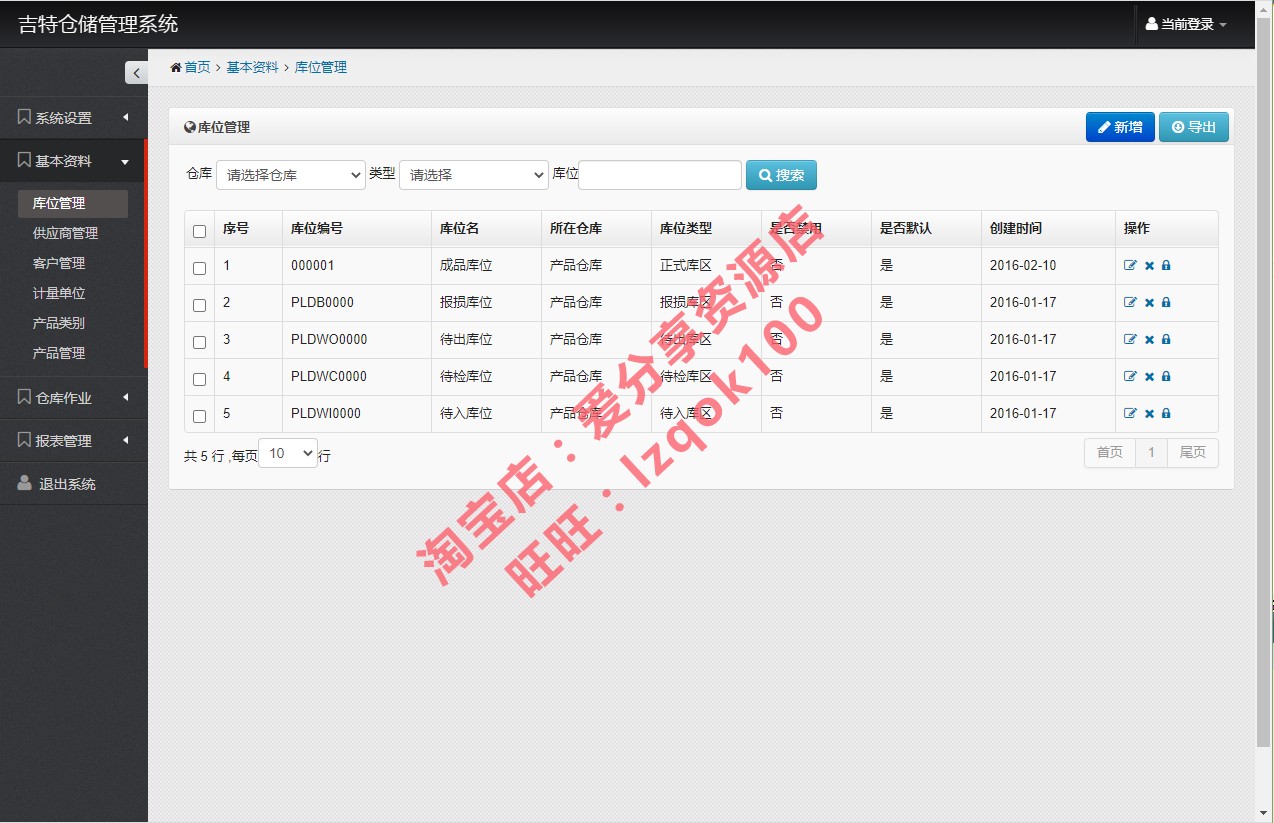Open the 当前登录 user dropdown

[1186, 24]
